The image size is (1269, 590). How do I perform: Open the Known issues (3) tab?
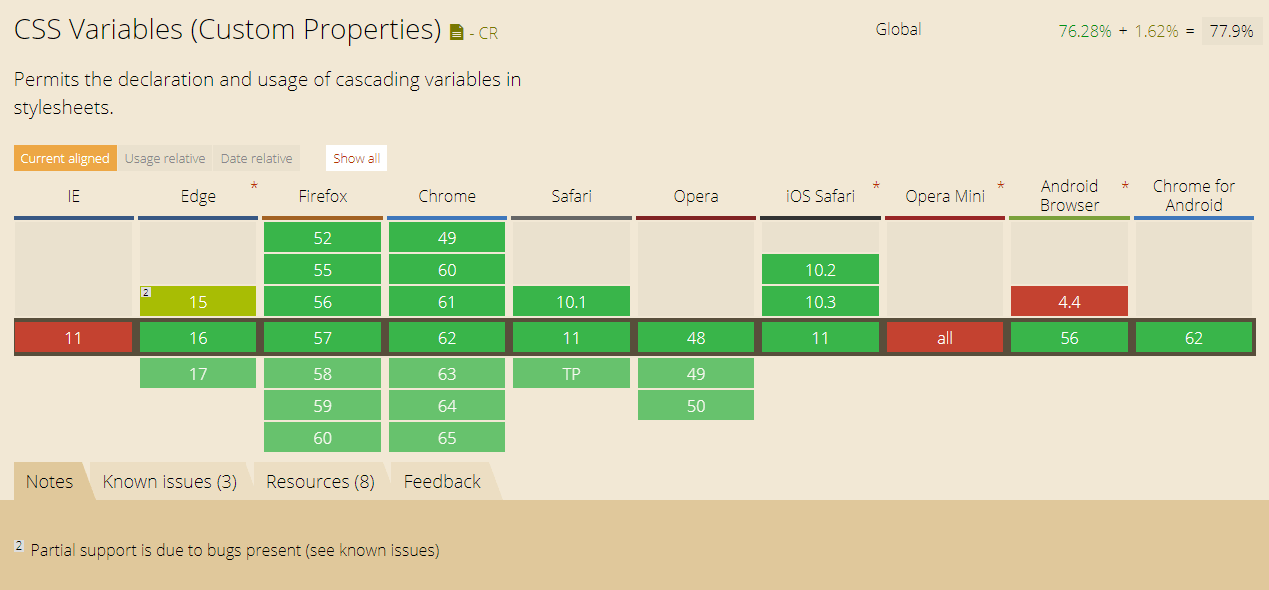pos(170,481)
